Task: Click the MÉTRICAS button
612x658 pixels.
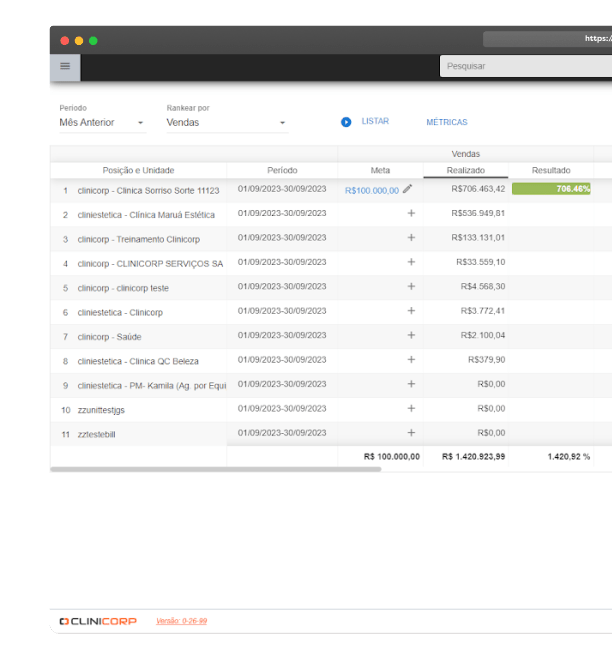Action: point(447,122)
